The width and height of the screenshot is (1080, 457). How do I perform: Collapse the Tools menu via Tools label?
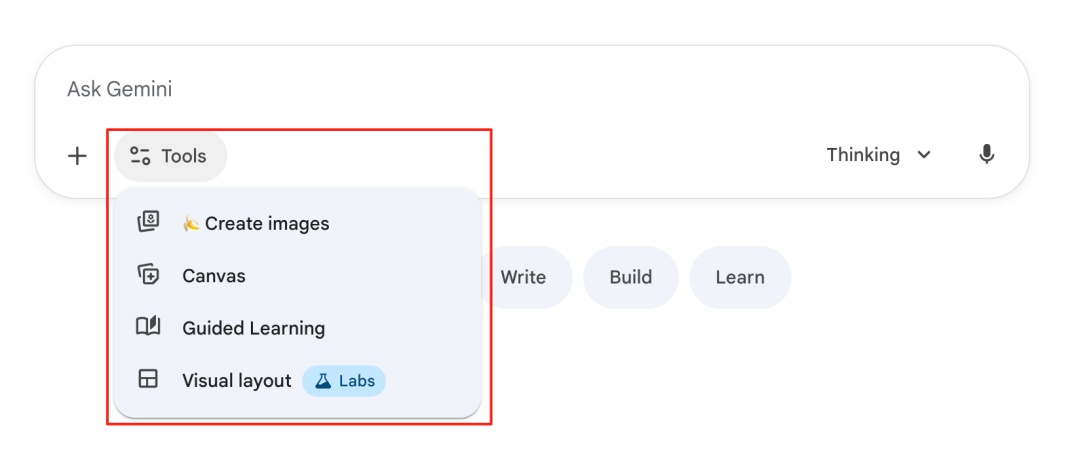(184, 156)
